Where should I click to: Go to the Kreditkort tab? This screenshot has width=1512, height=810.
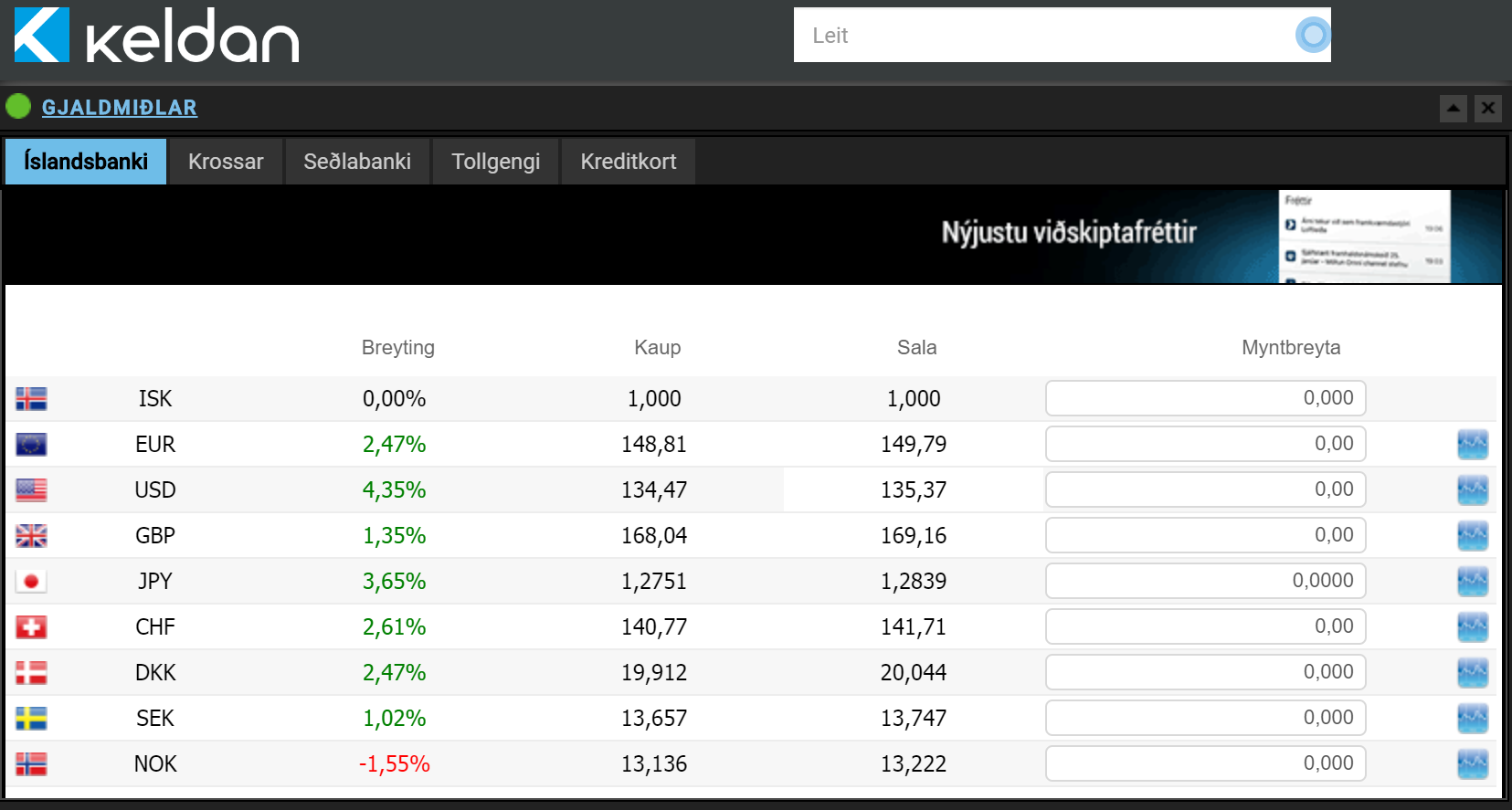(x=629, y=162)
